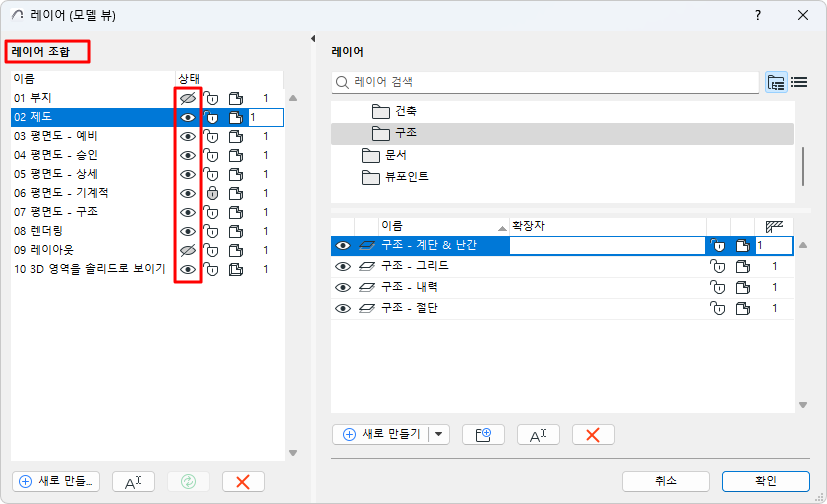The width and height of the screenshot is (827, 504).
Task: Click lock icon of 구조 - 계단 & 난간 layer
Action: tap(717, 245)
